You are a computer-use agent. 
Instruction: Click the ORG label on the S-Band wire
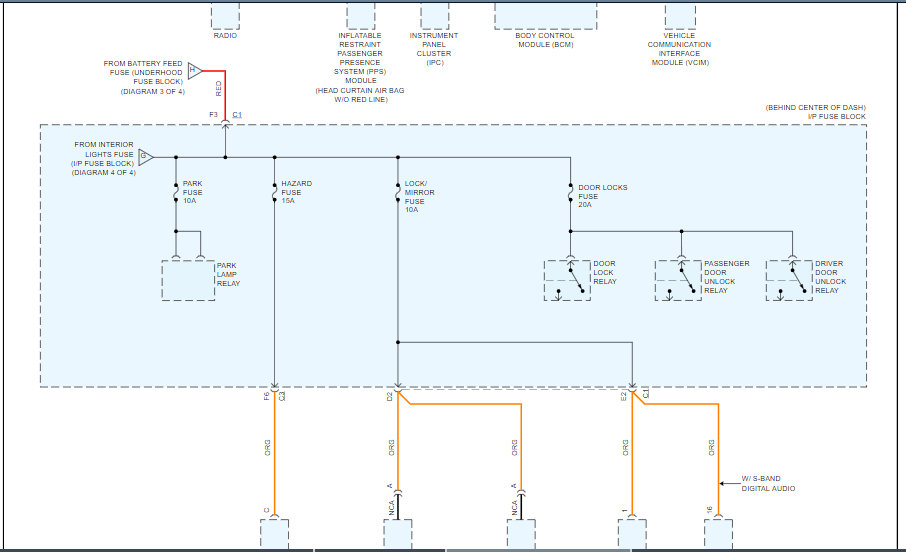tap(711, 447)
